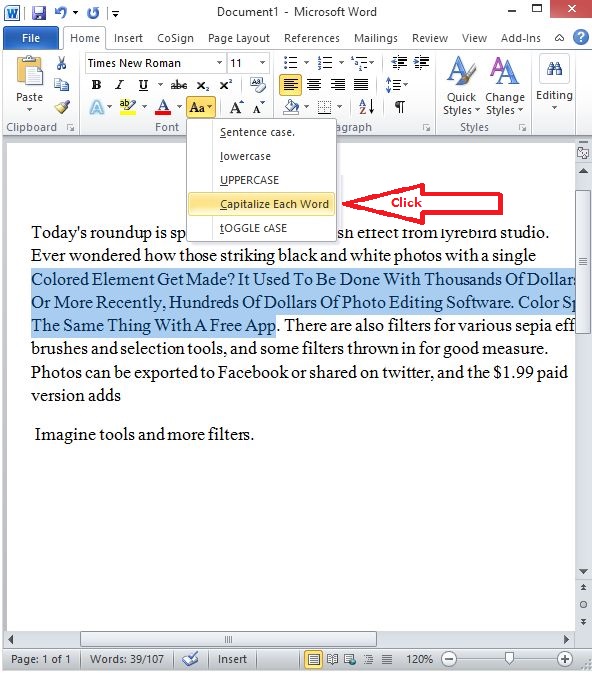
Task: Toggle Underline formatting
Action: click(143, 85)
